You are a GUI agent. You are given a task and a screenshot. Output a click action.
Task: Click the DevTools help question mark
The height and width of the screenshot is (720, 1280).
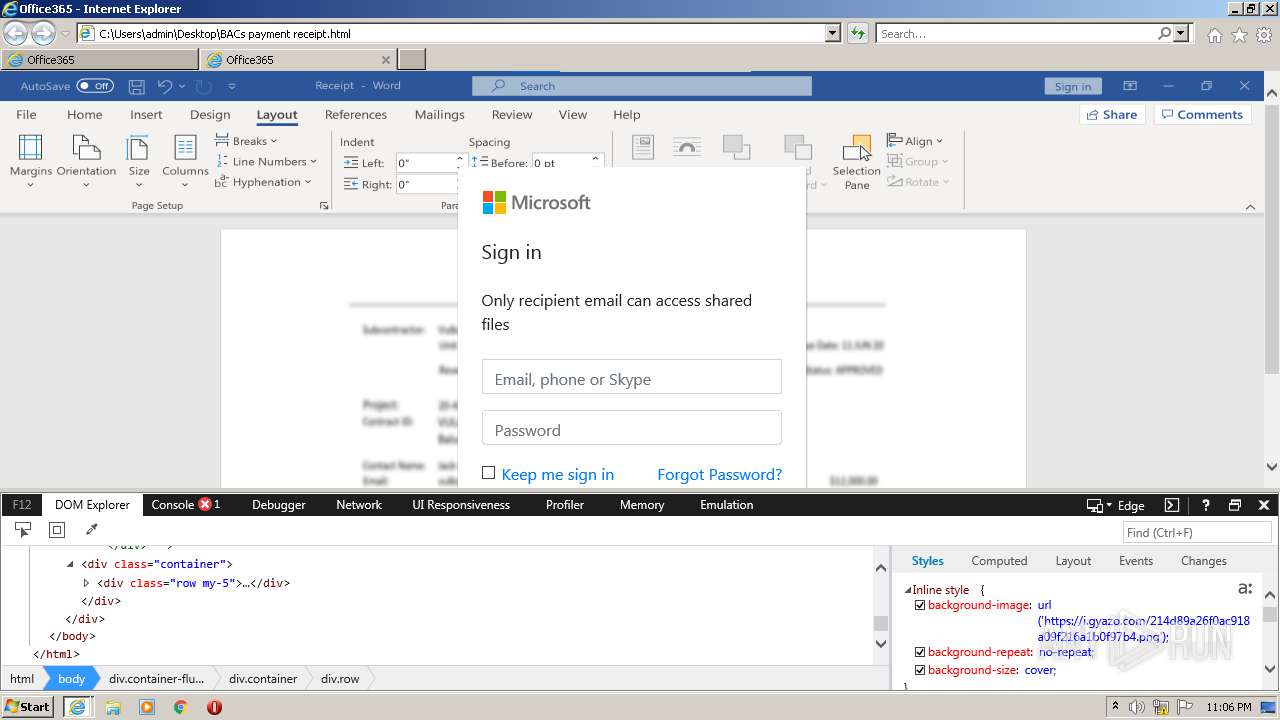[x=1206, y=505]
